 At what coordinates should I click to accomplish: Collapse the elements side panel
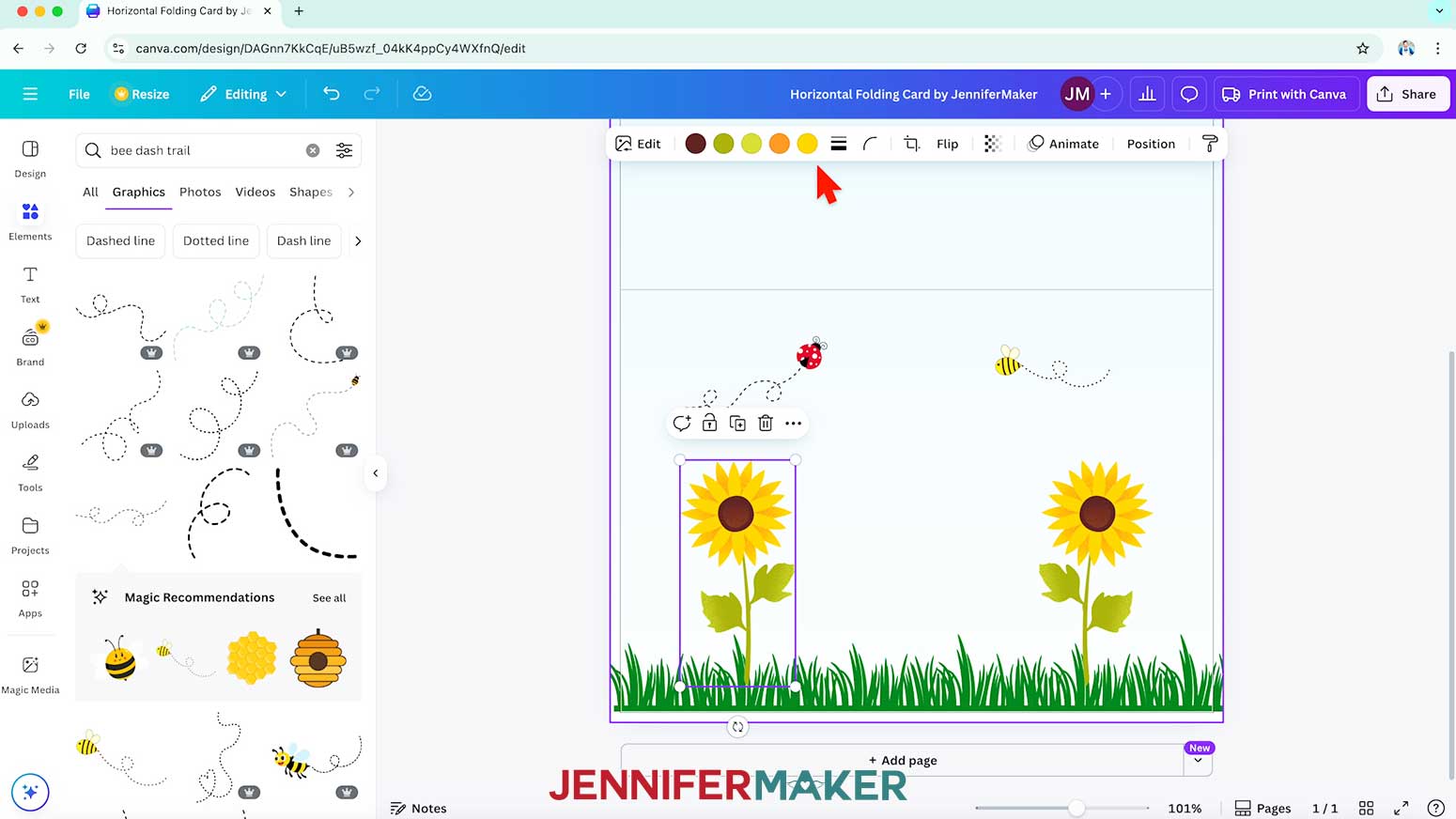point(375,473)
